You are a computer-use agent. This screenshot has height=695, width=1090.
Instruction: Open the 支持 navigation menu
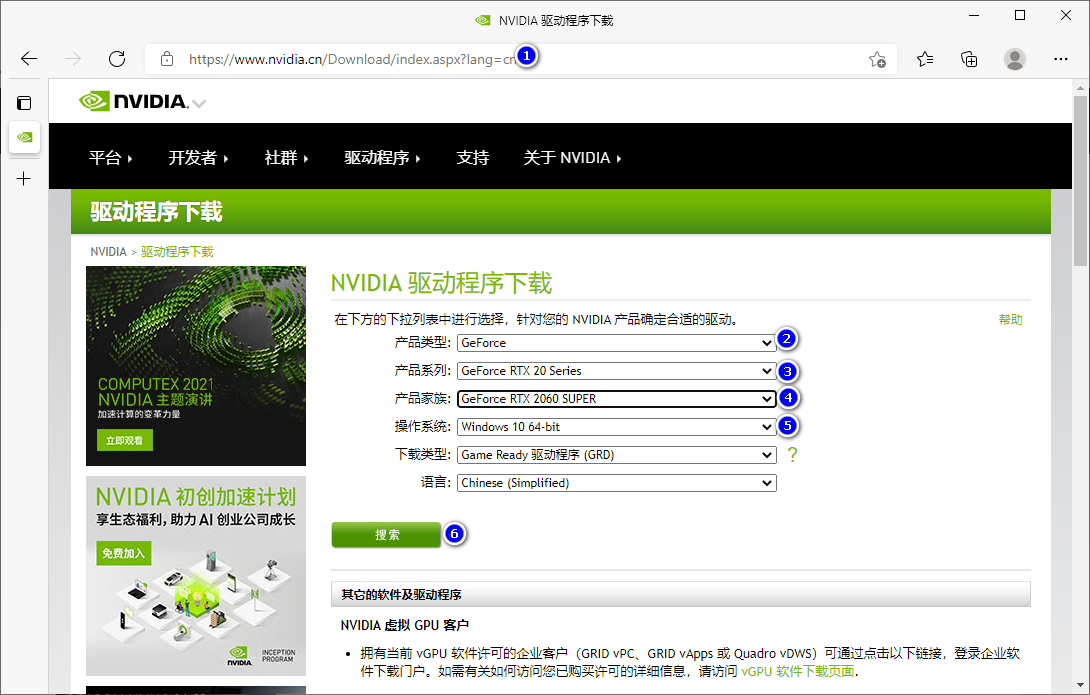point(473,157)
